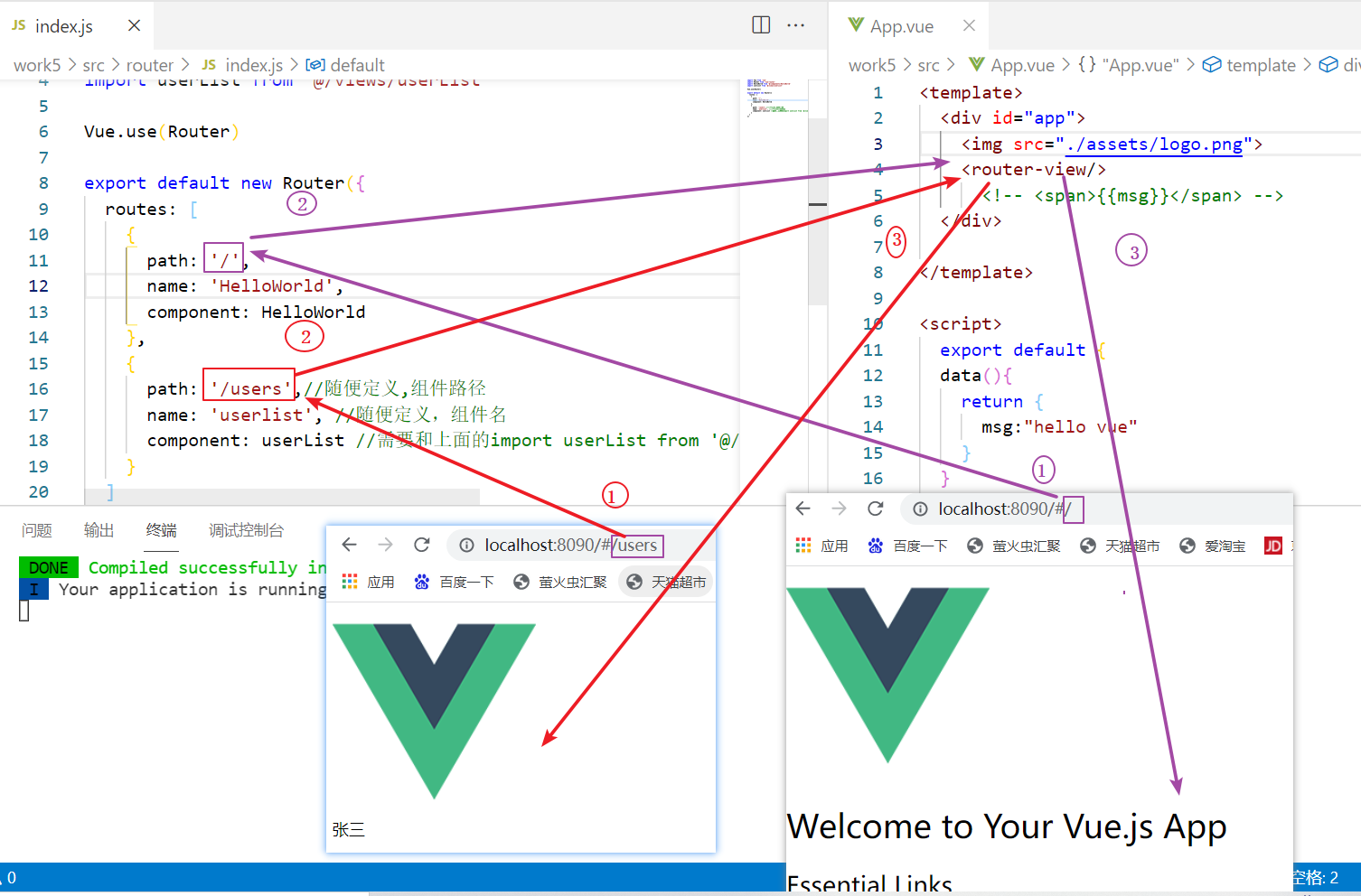
Task: Click the 空格: 2 indentation status entry
Action: (1316, 877)
